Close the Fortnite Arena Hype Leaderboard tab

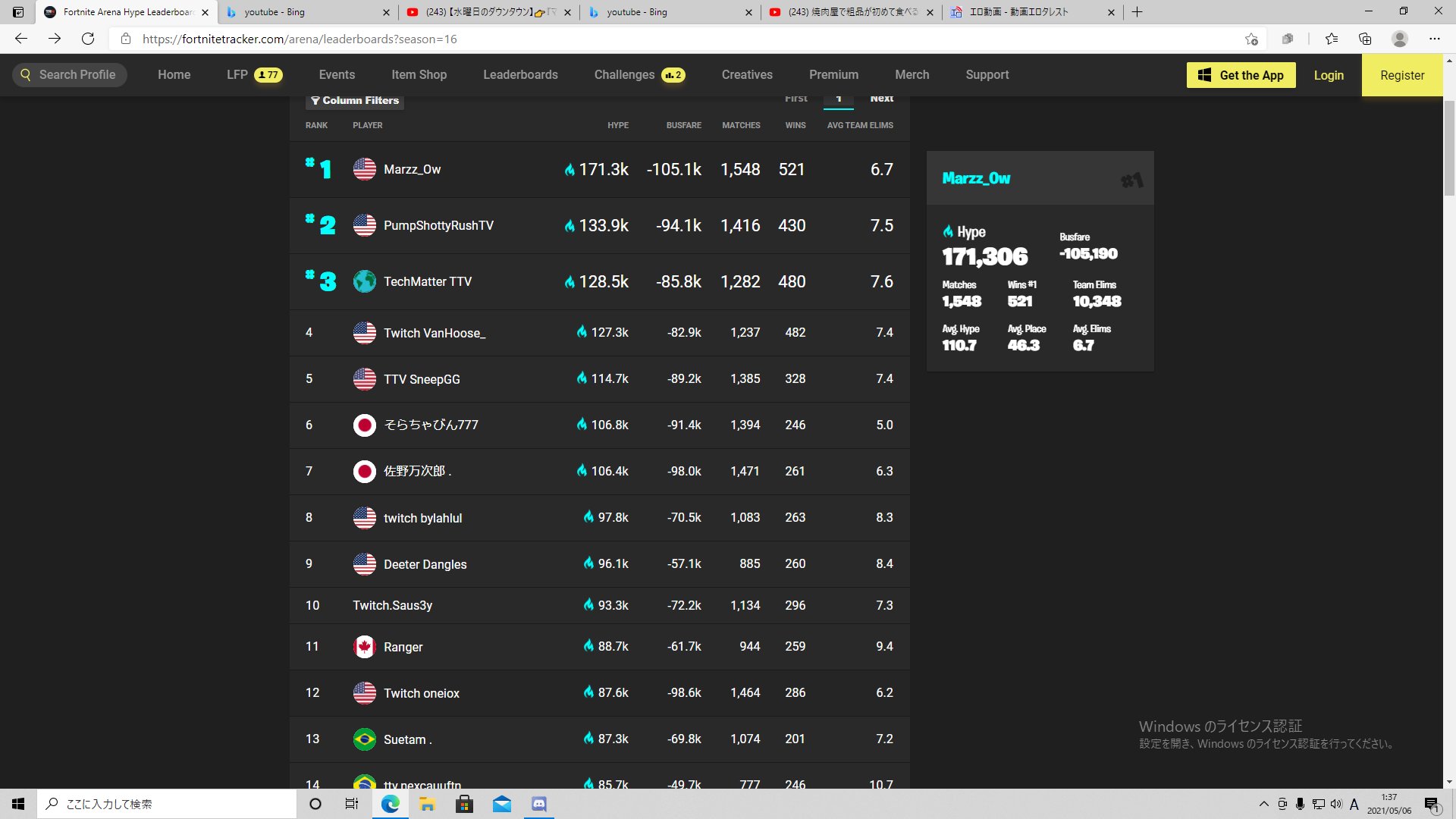tap(205, 12)
